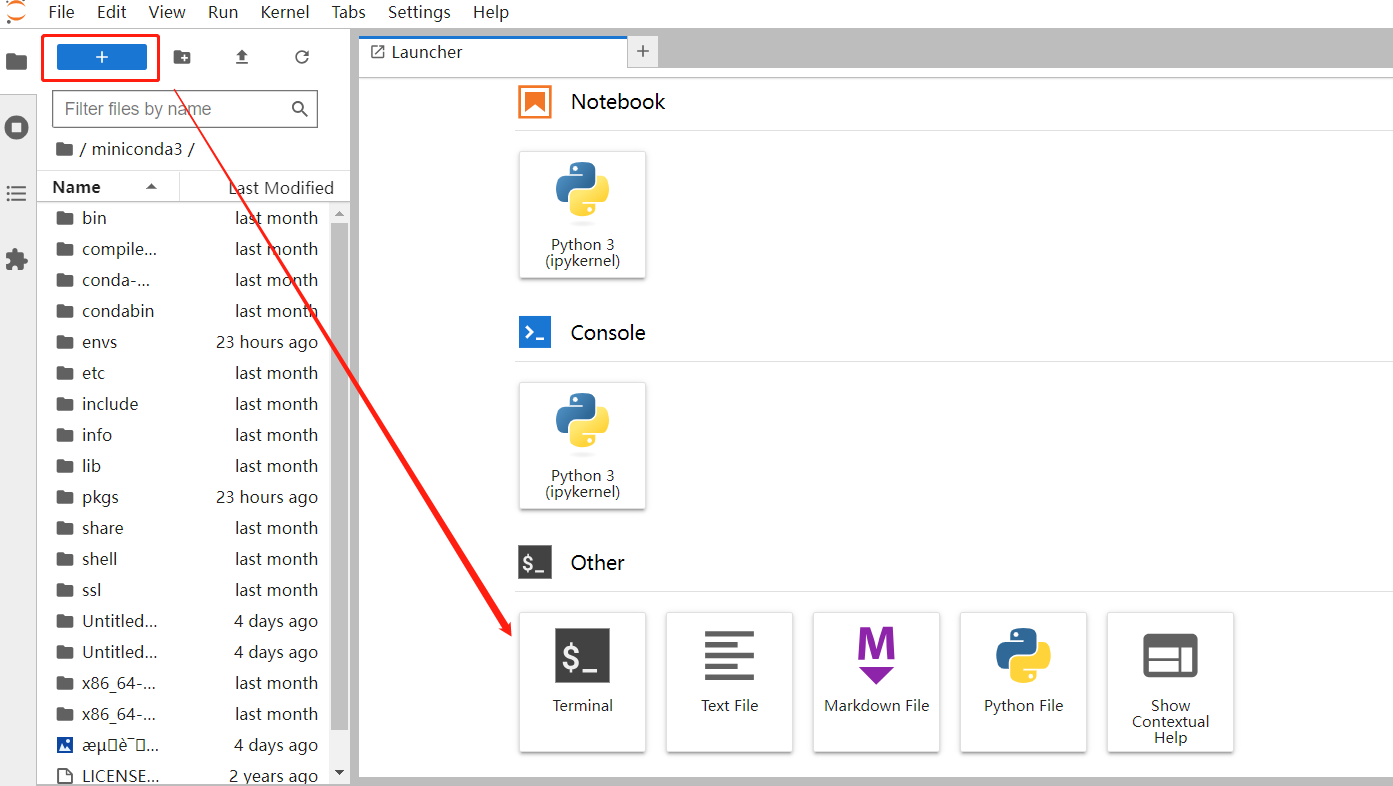The height and width of the screenshot is (786, 1393).
Task: Open the View menu
Action: click(x=167, y=12)
